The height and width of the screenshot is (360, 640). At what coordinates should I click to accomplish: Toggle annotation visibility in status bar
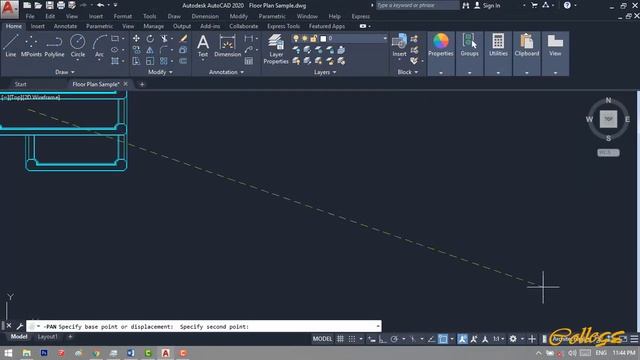pyautogui.click(x=462, y=339)
